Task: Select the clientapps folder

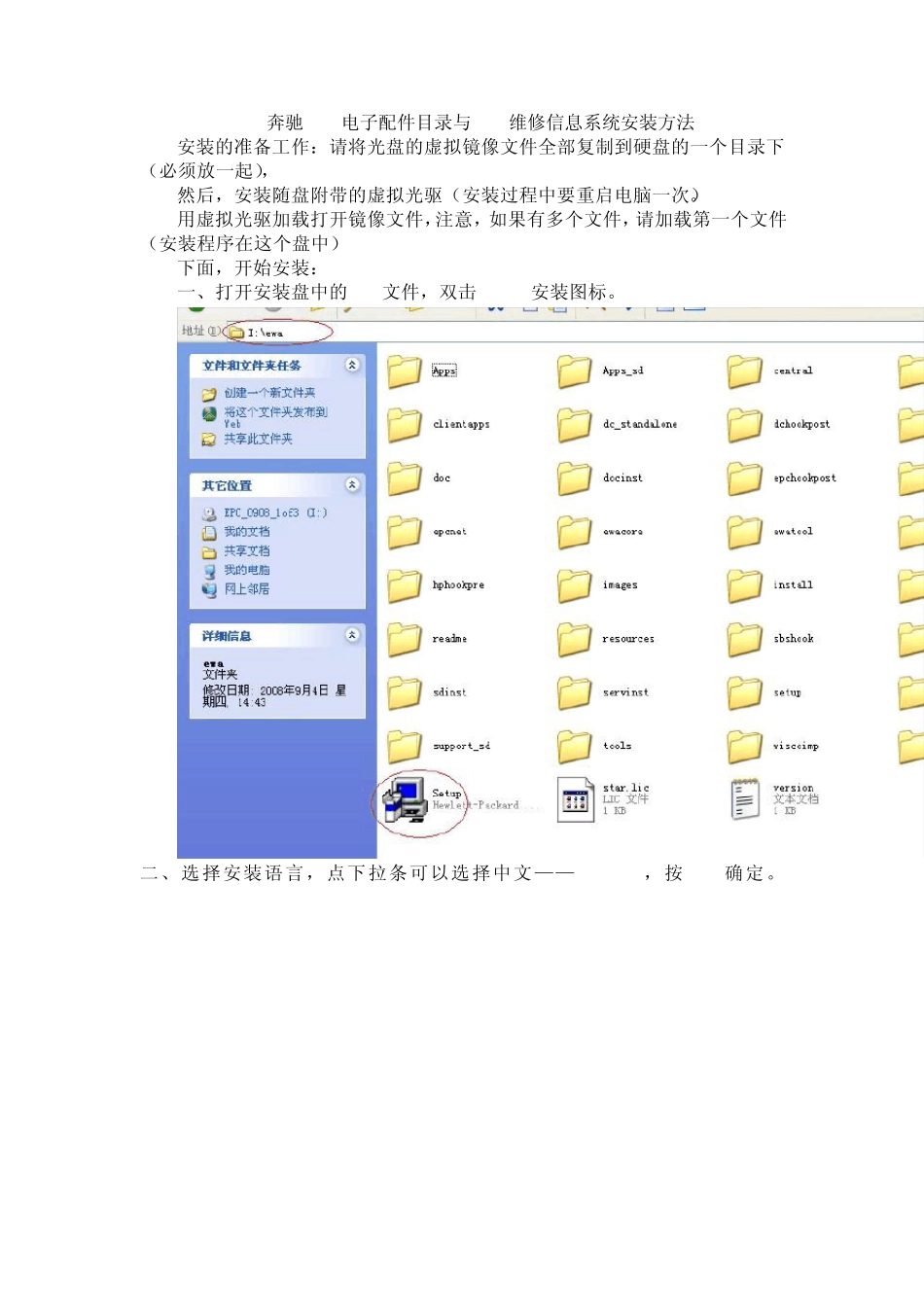Action: pyautogui.click(x=438, y=425)
